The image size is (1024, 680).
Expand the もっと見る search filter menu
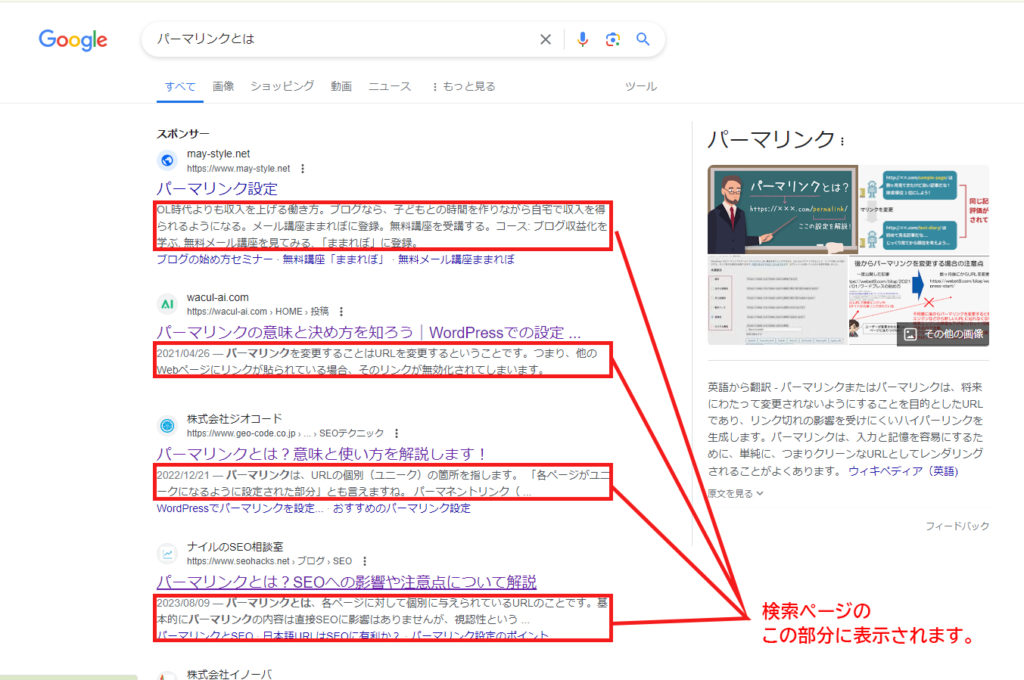tap(463, 87)
